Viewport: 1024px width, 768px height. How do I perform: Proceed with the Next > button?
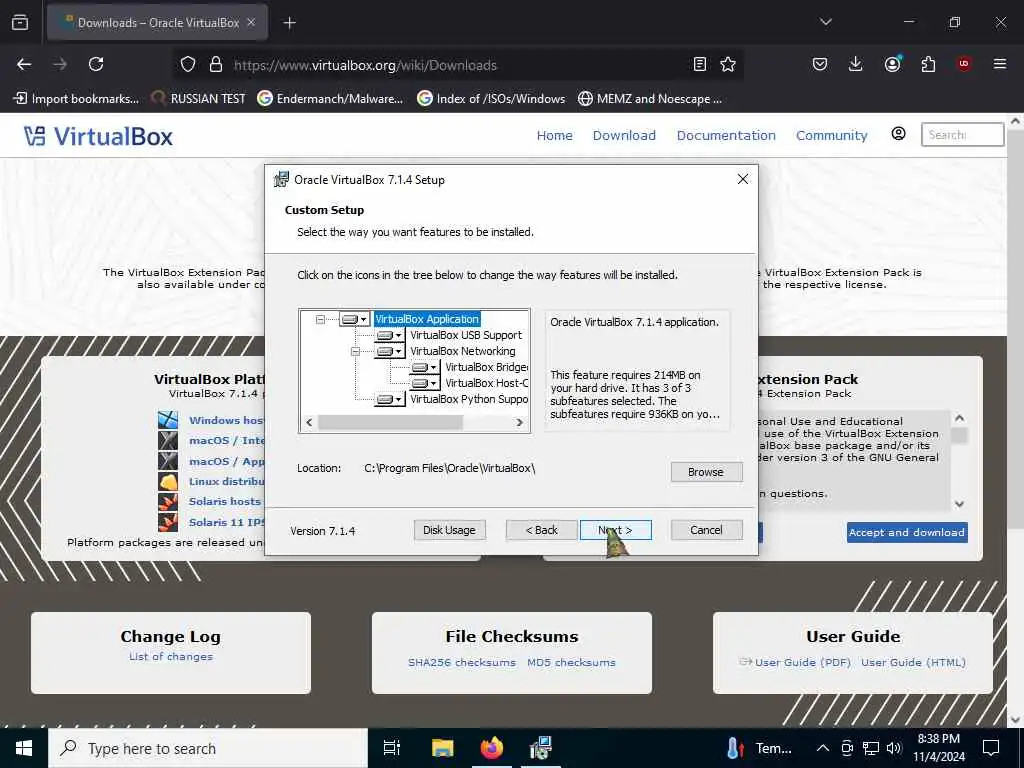tap(615, 530)
